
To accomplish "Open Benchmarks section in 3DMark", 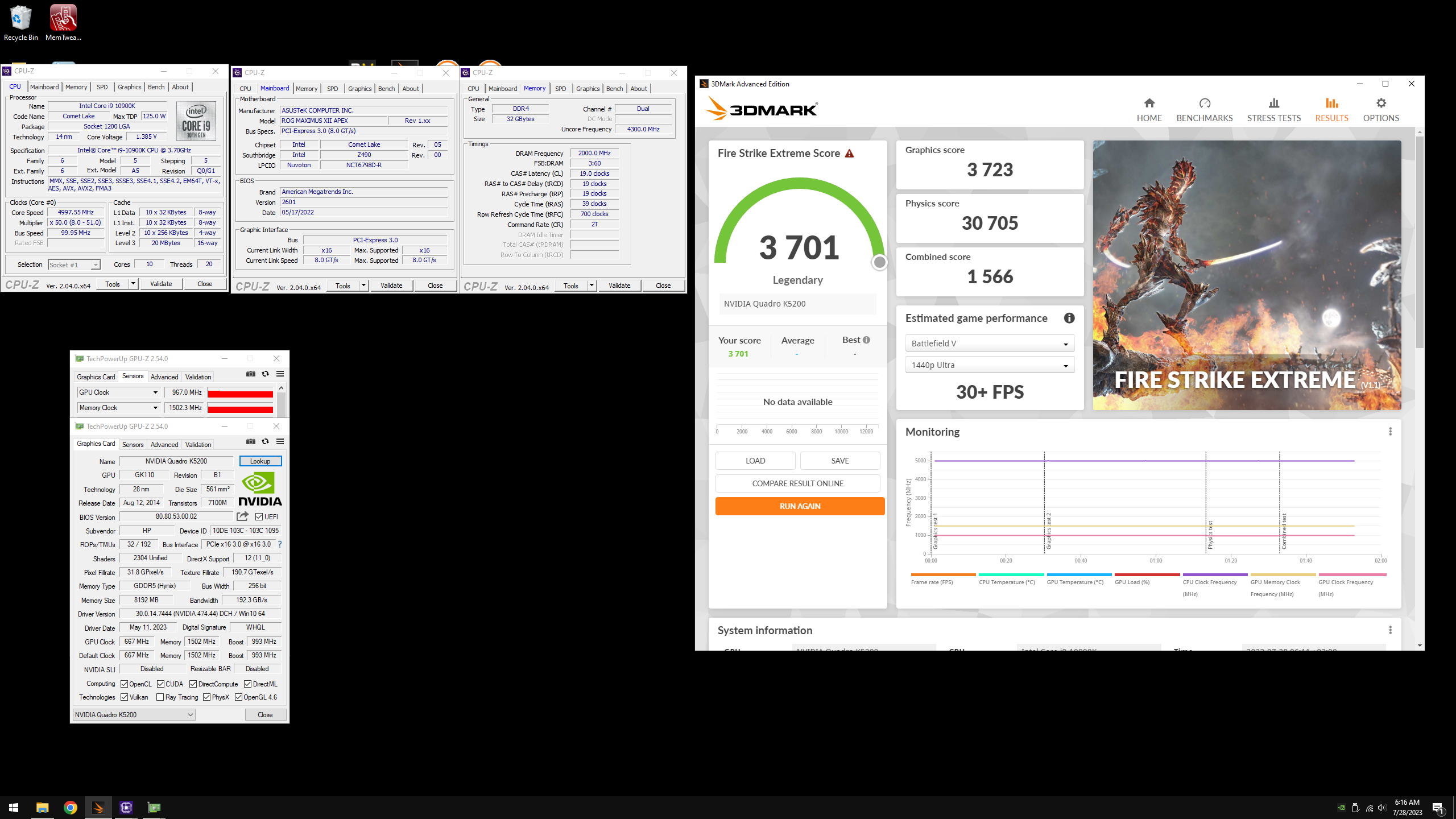I will (1204, 110).
